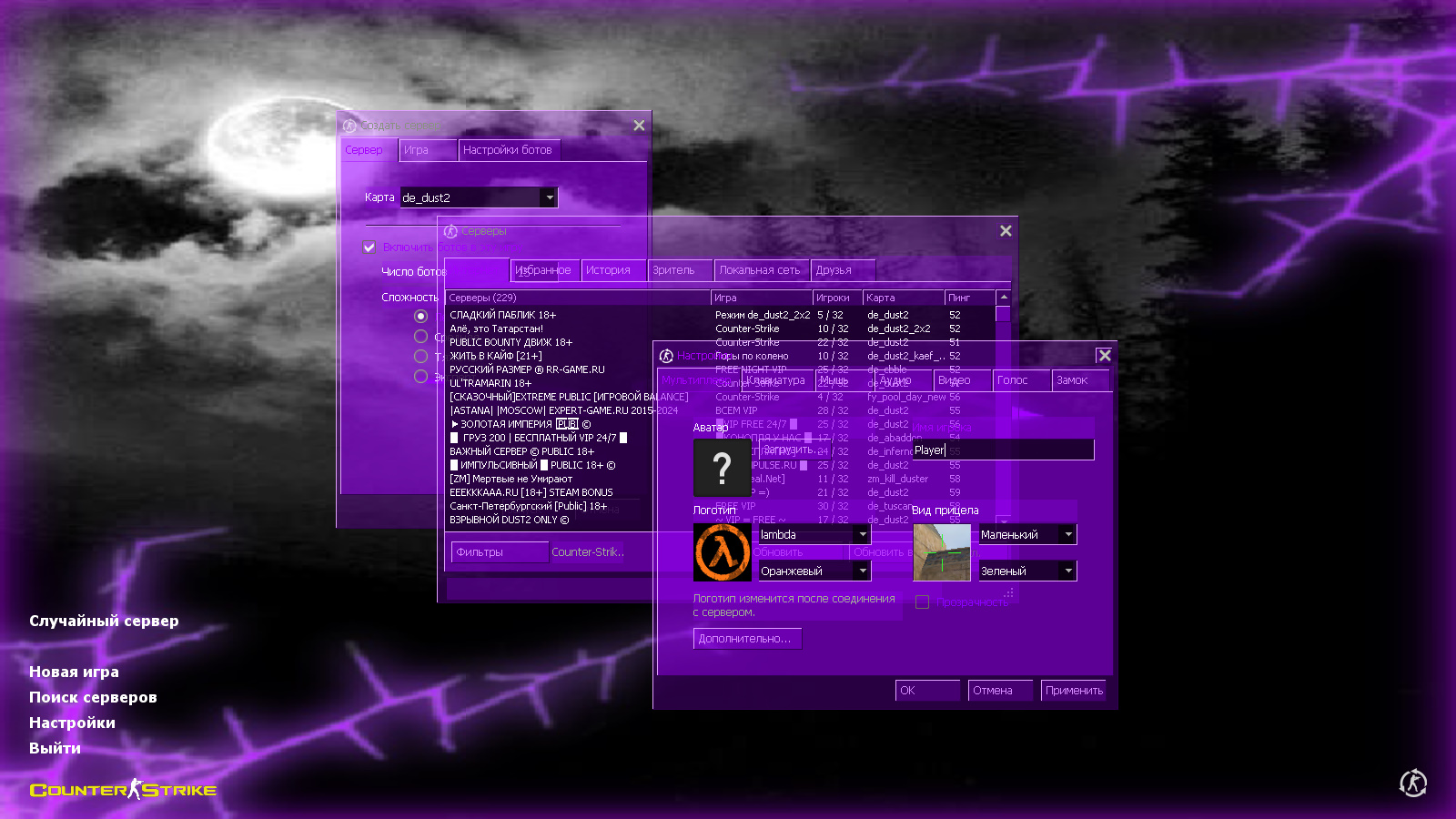
Task: Open the Зеленый crosshair color dropdown
Action: point(1067,571)
